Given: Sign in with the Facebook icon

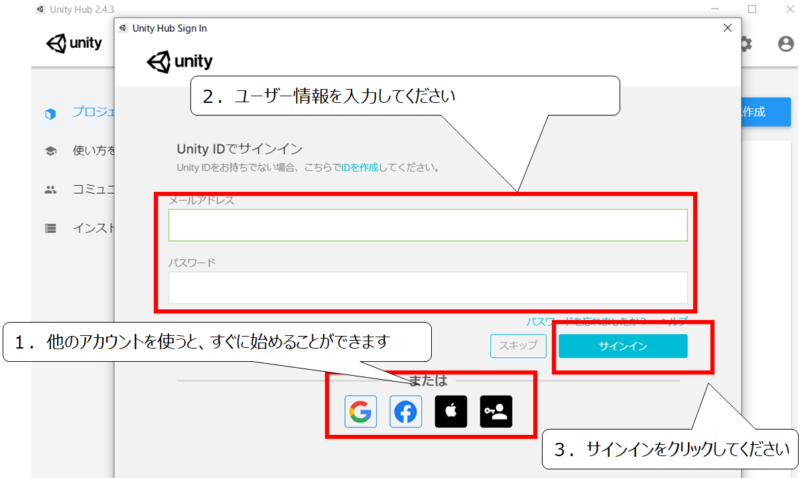Looking at the screenshot, I should click(x=406, y=411).
